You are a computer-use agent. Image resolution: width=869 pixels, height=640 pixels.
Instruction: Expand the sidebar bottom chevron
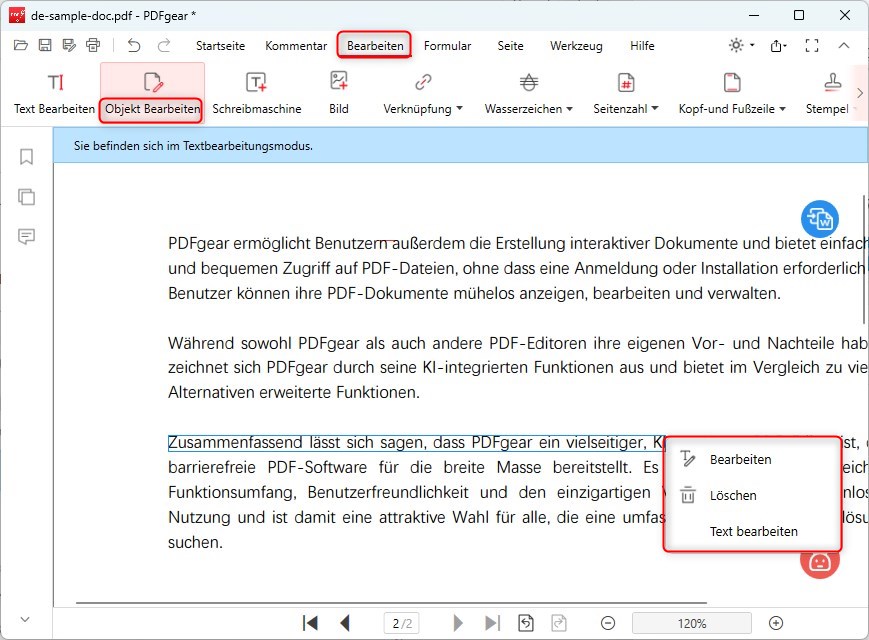(25, 619)
